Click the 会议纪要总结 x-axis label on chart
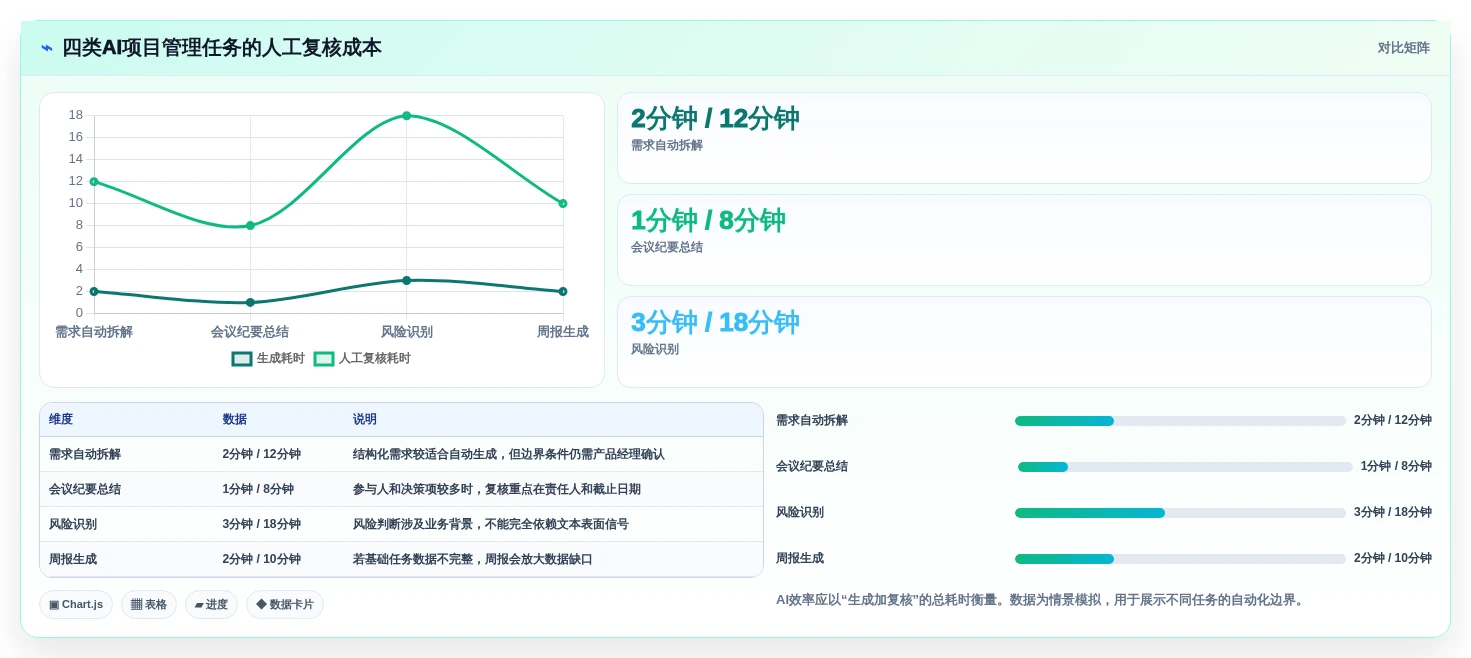This screenshot has height=658, width=1471. 250,332
